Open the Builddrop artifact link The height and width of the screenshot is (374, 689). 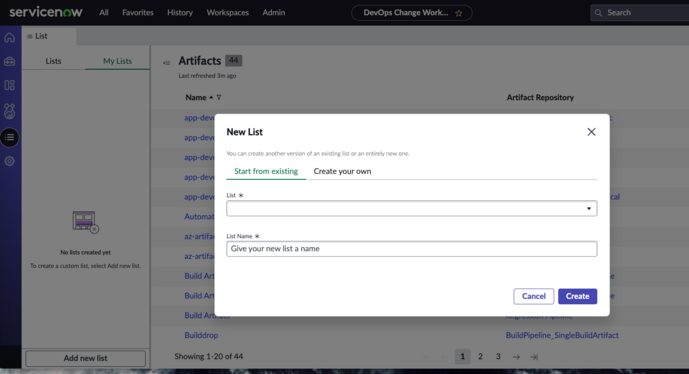click(201, 335)
